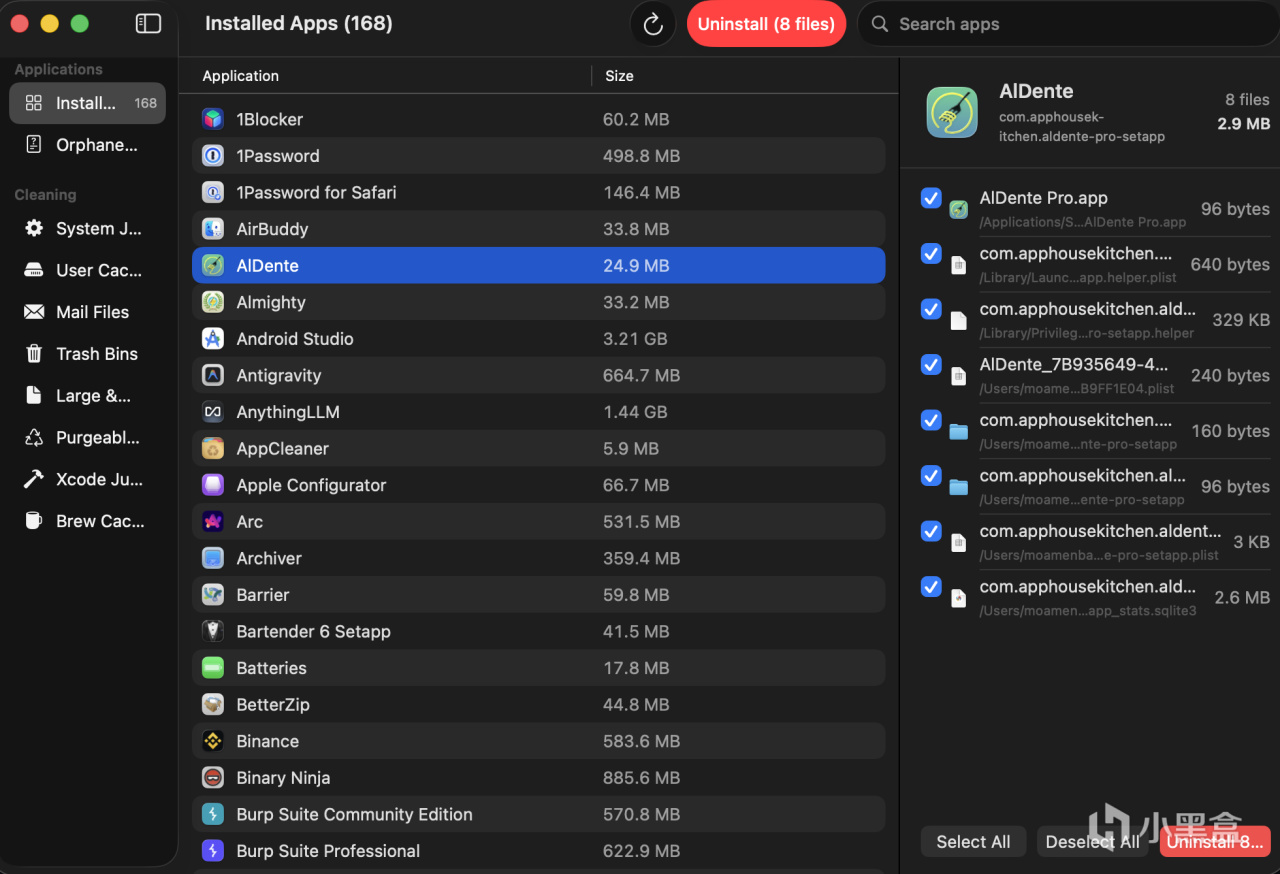1280x874 pixels.
Task: Select Installed apps in the sidebar
Action: click(x=87, y=103)
